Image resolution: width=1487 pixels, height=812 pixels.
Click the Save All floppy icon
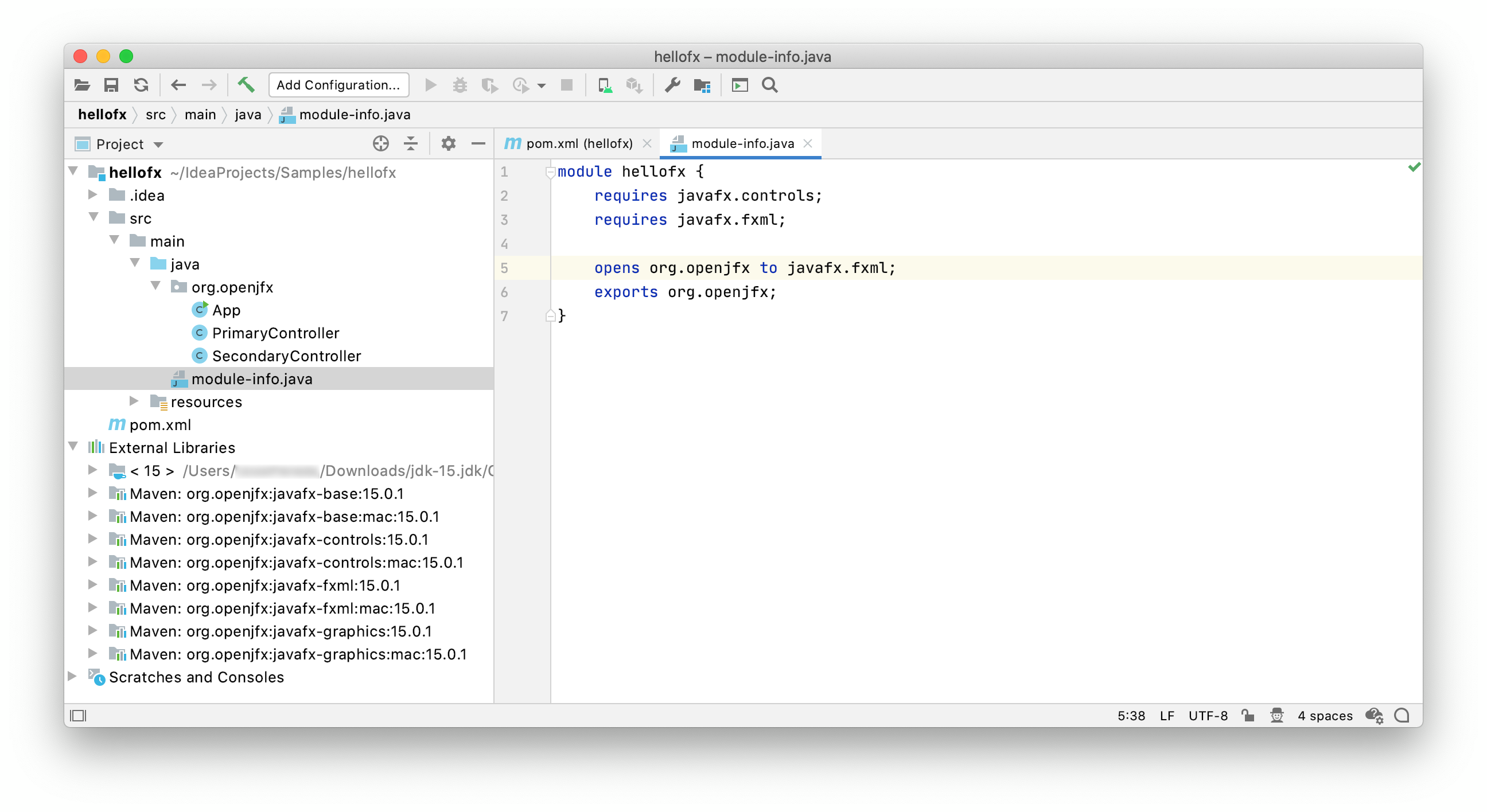click(111, 85)
